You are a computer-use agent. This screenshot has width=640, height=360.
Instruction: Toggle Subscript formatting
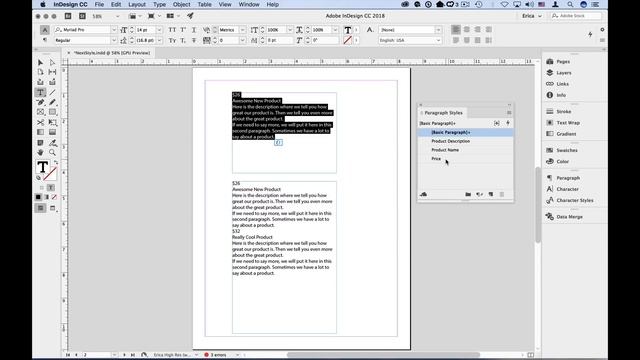pos(183,40)
